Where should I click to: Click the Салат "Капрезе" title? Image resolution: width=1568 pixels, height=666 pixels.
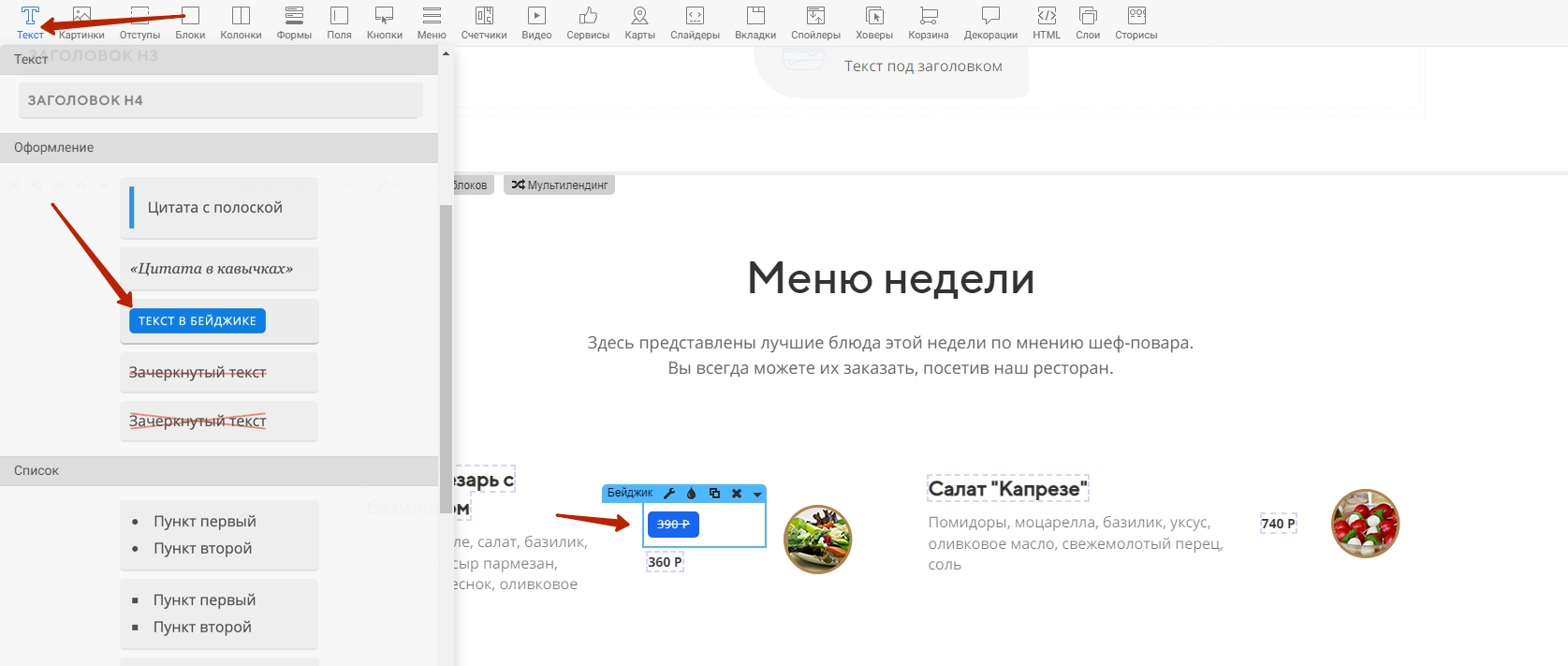click(1008, 489)
